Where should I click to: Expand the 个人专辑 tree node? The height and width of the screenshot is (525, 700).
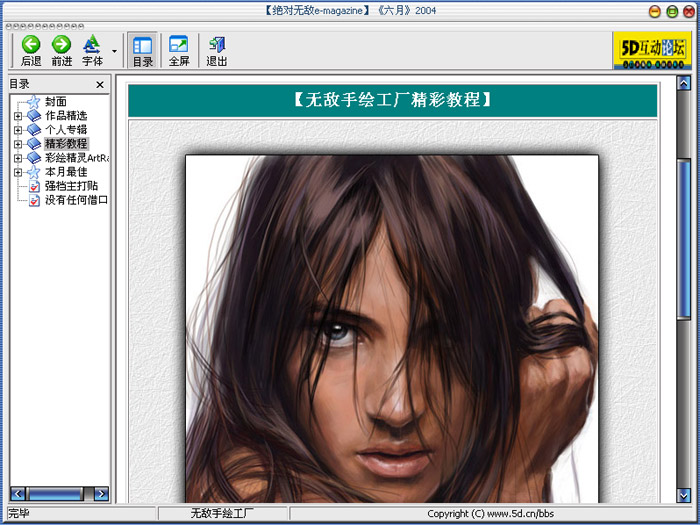18,130
